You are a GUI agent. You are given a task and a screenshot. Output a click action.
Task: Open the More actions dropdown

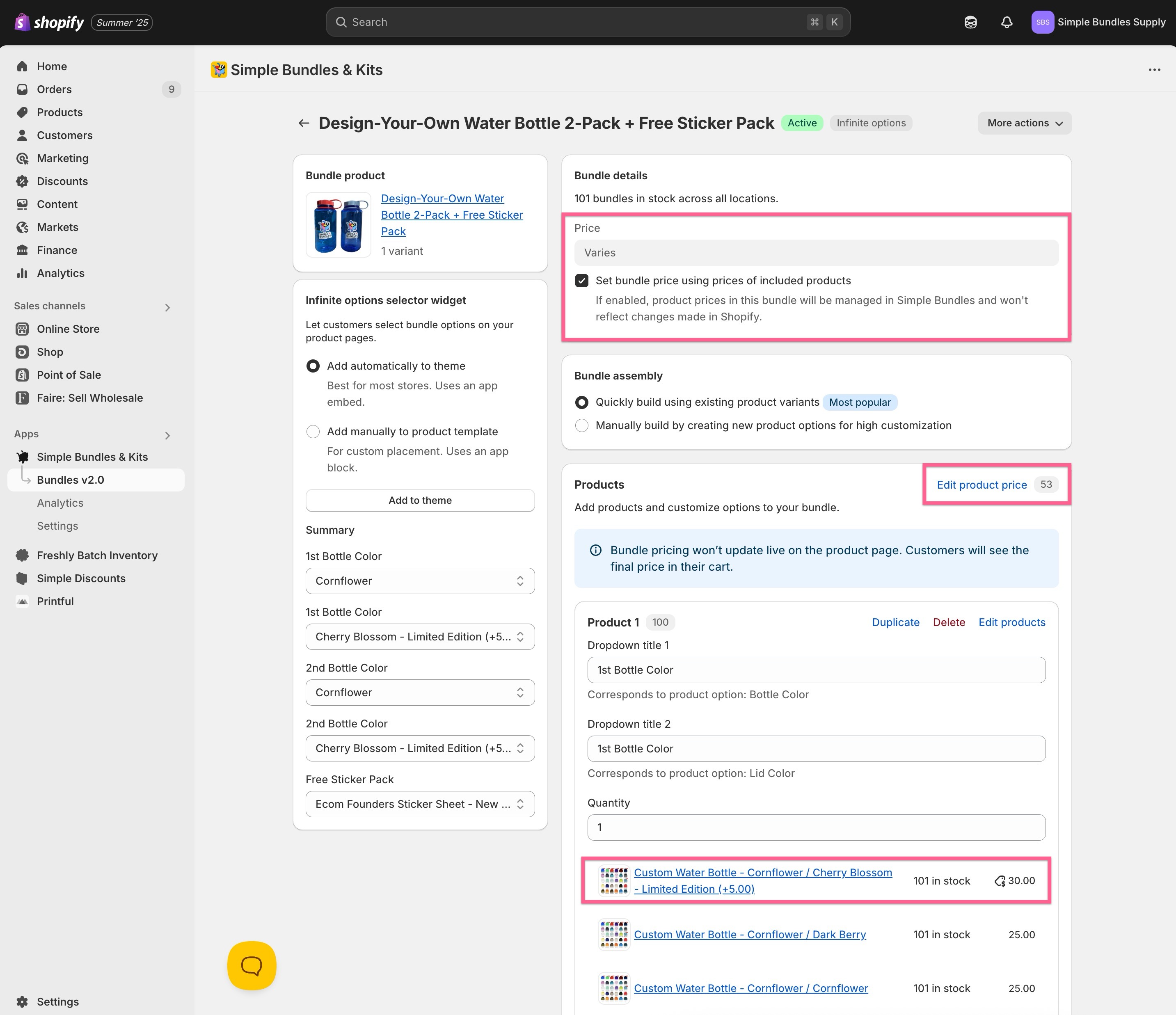(x=1025, y=123)
